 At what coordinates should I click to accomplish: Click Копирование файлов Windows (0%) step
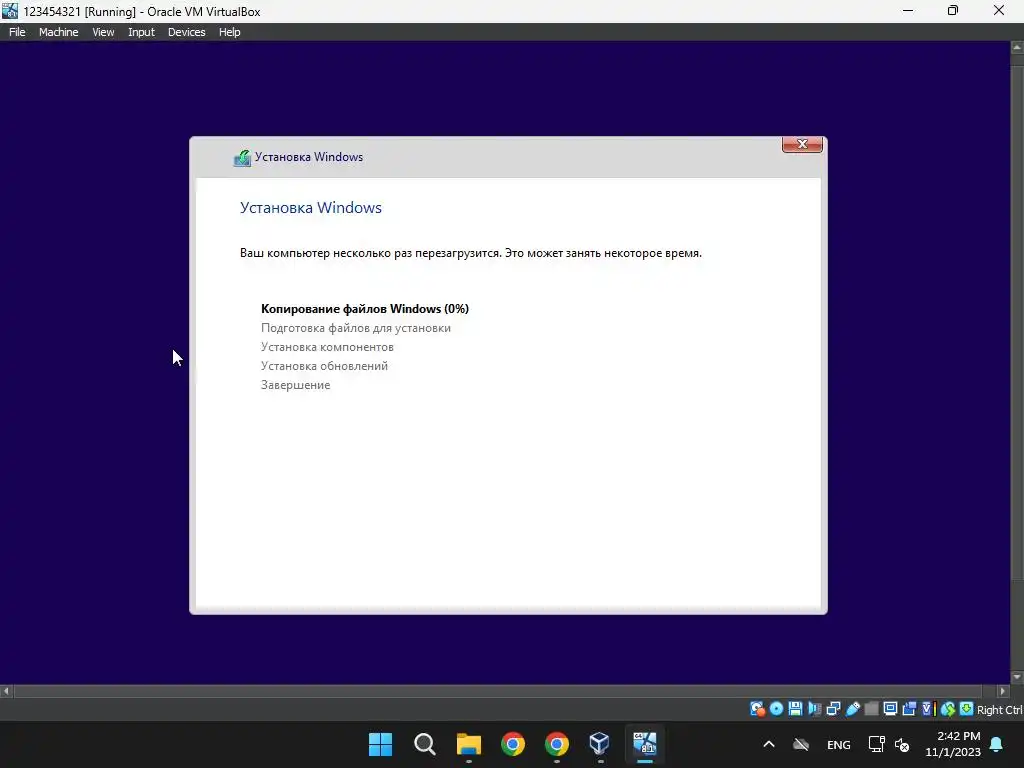coord(364,309)
